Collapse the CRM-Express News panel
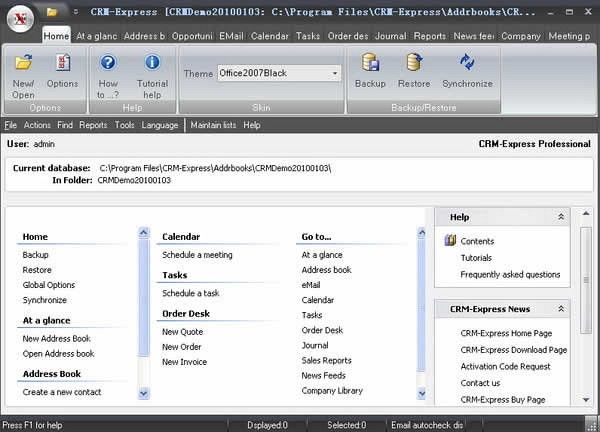This screenshot has width=600, height=432. 561,308
